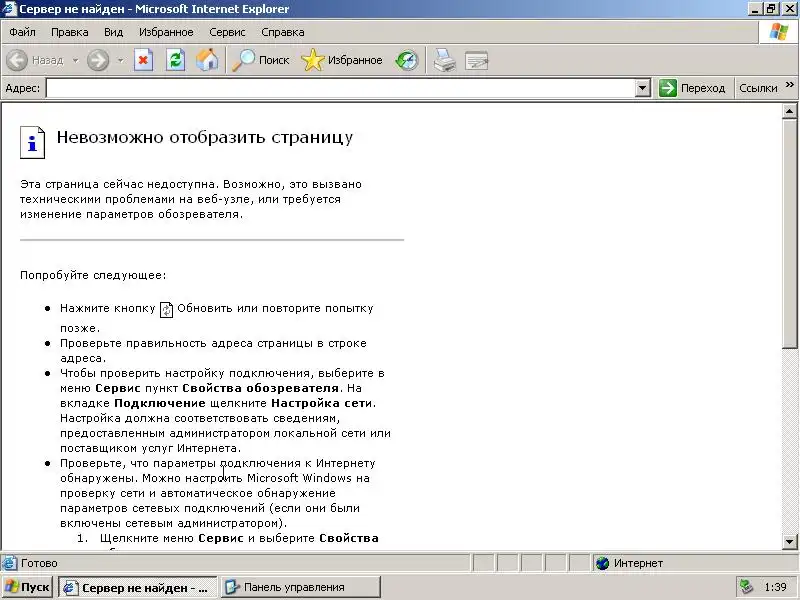This screenshot has height=600, width=800.
Task: Open the Пуск start button
Action: point(27,587)
